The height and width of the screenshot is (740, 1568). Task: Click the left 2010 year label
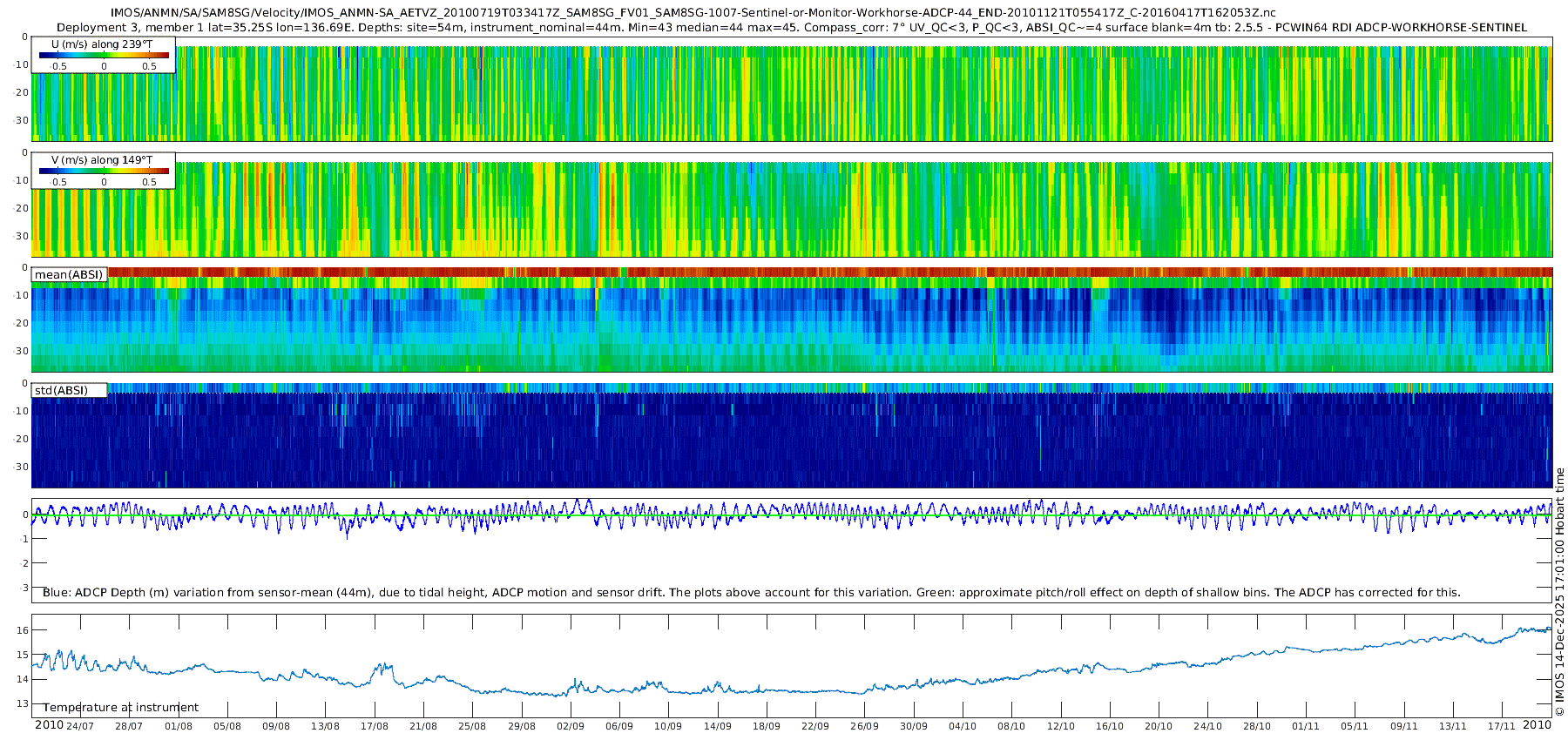pyautogui.click(x=49, y=725)
